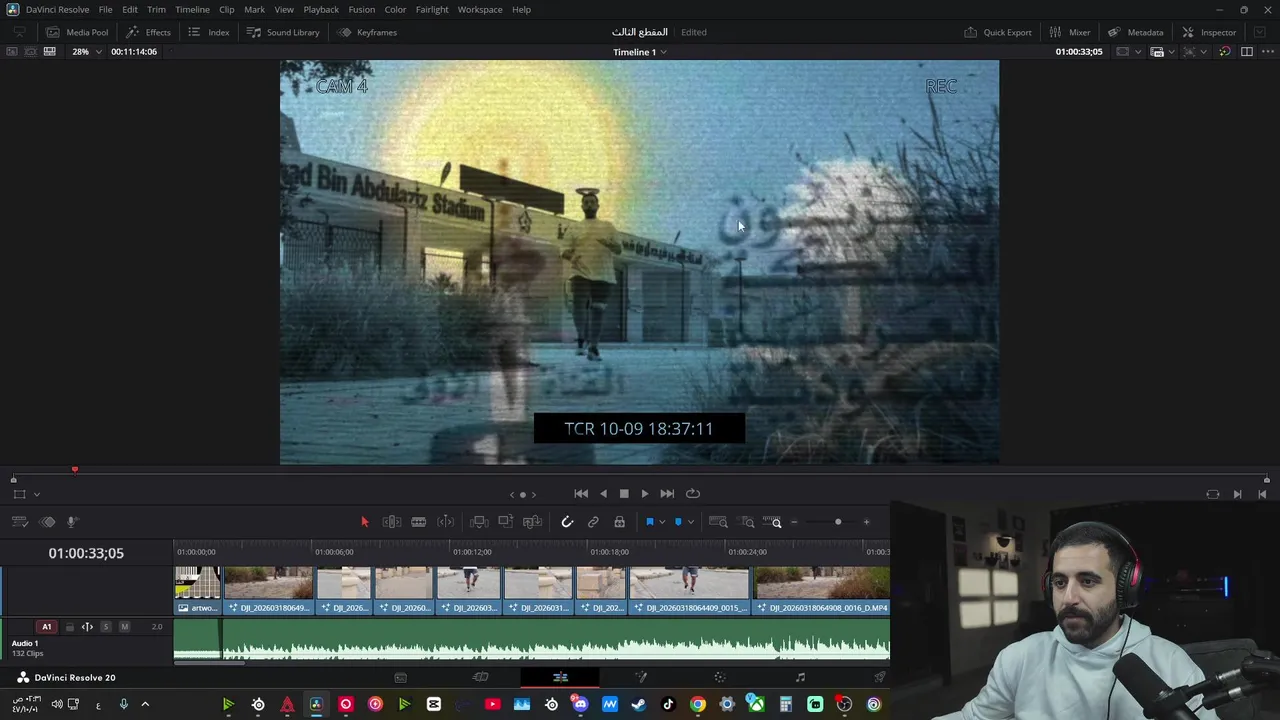Image resolution: width=1280 pixels, height=720 pixels.
Task: Click the Custom Zoom icon
Action: (772, 522)
